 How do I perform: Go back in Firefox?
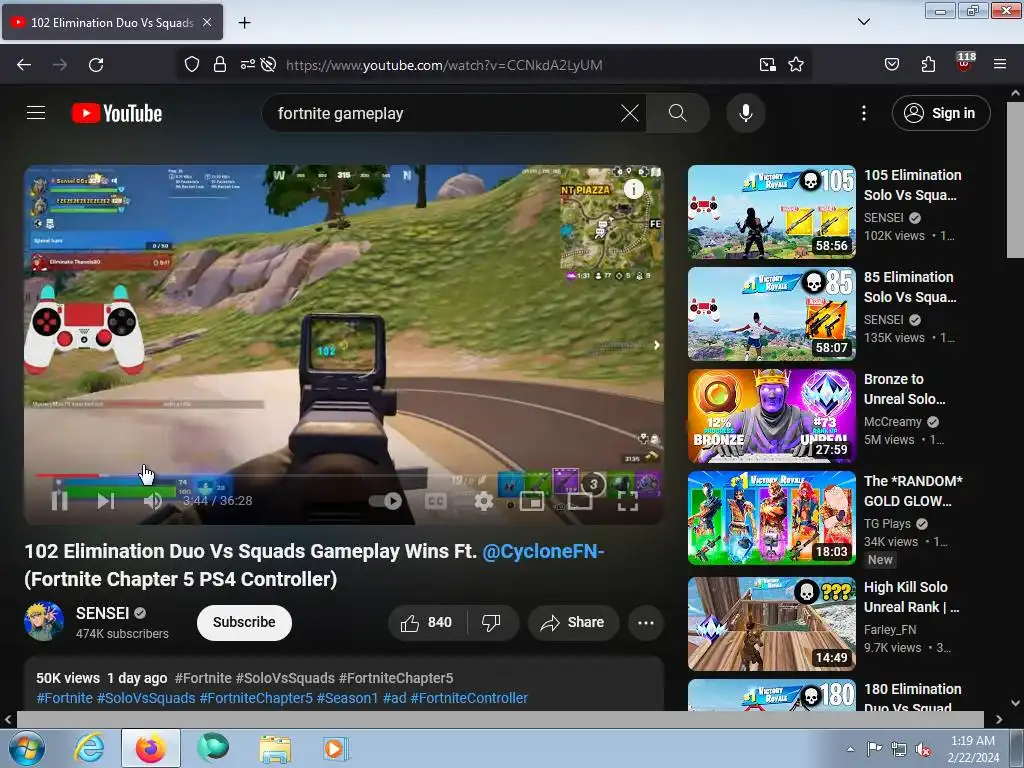pyautogui.click(x=24, y=65)
